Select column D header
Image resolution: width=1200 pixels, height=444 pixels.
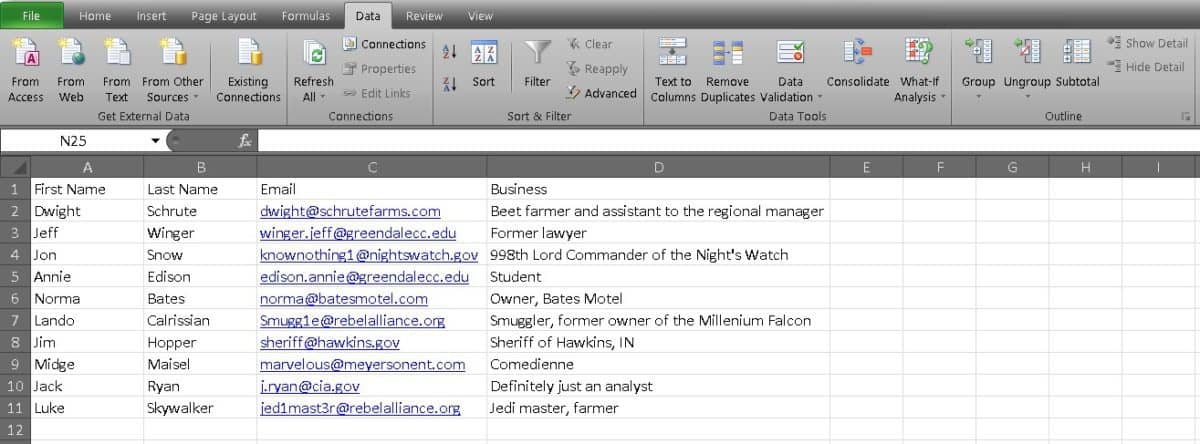click(658, 167)
